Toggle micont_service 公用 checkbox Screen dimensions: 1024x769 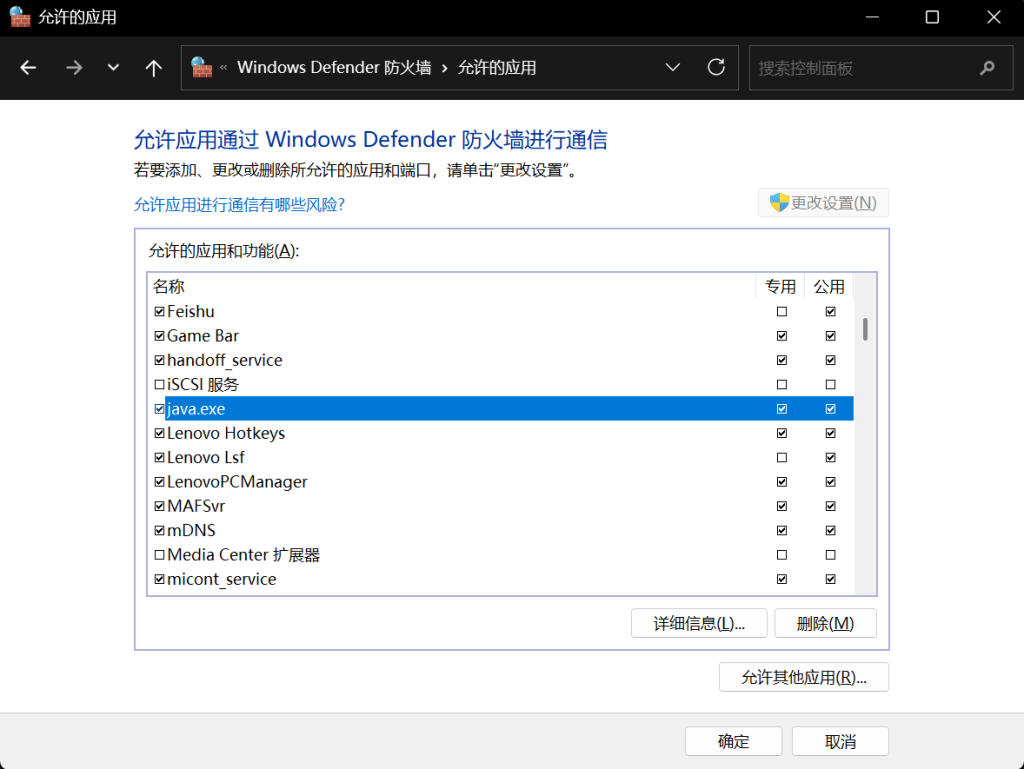[830, 579]
